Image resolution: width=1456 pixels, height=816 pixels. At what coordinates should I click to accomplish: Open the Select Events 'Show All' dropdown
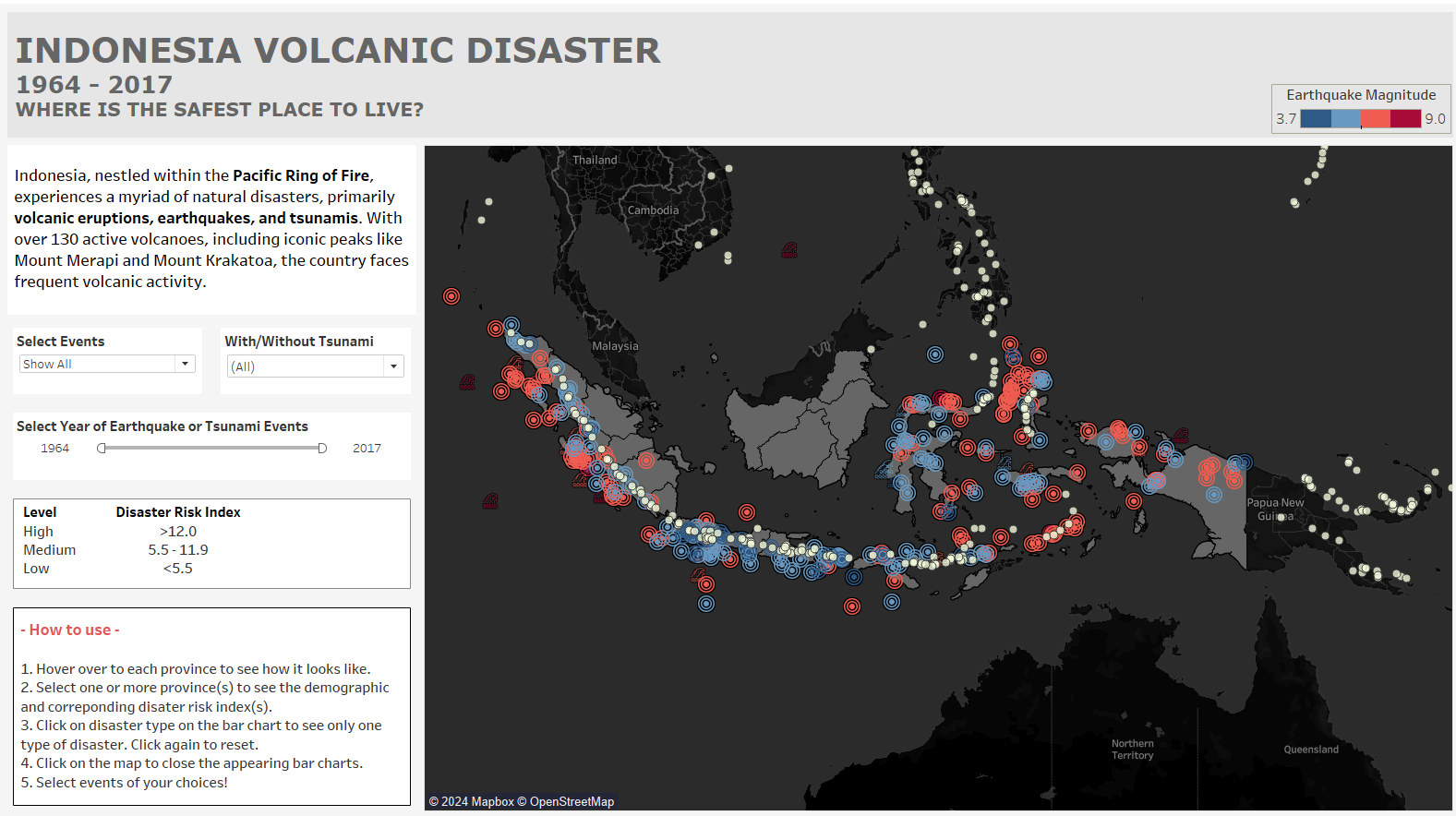pyautogui.click(x=107, y=364)
